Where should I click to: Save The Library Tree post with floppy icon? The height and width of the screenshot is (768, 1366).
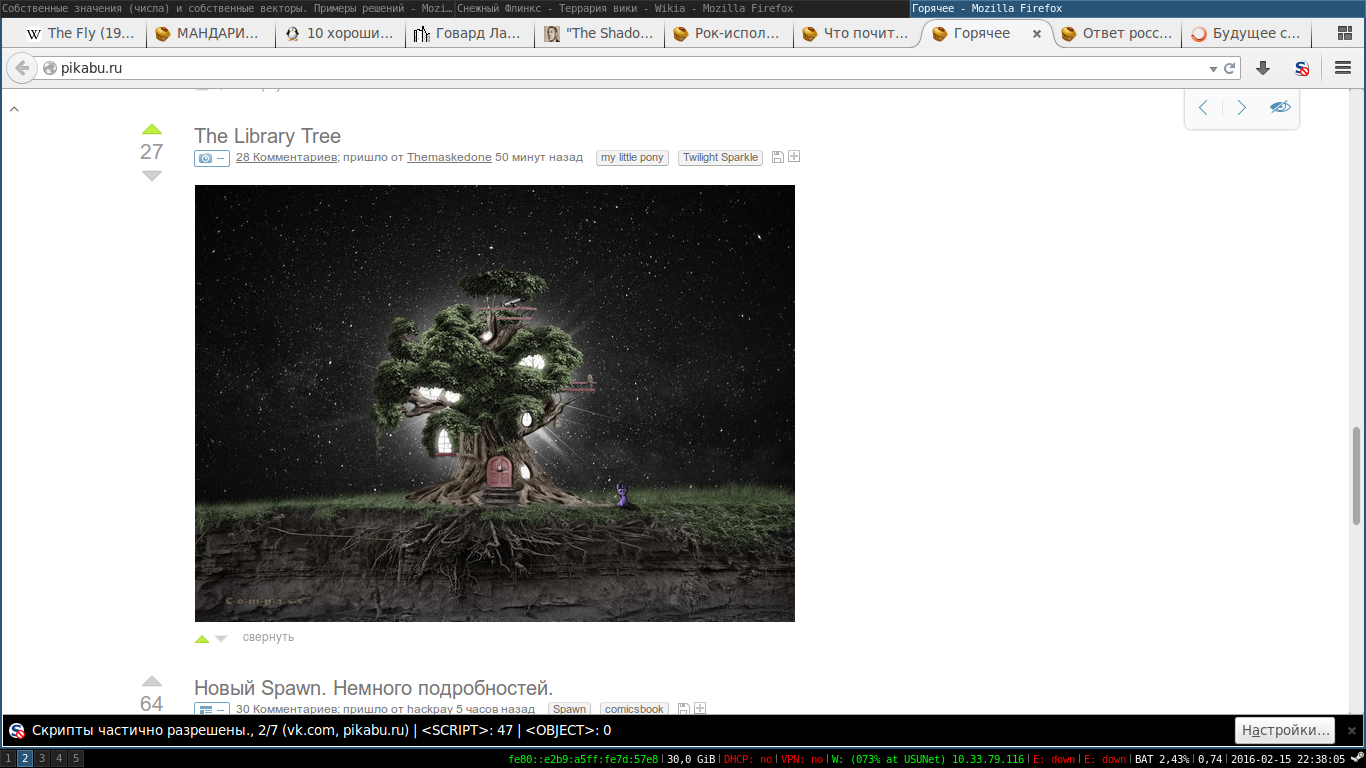coord(778,158)
